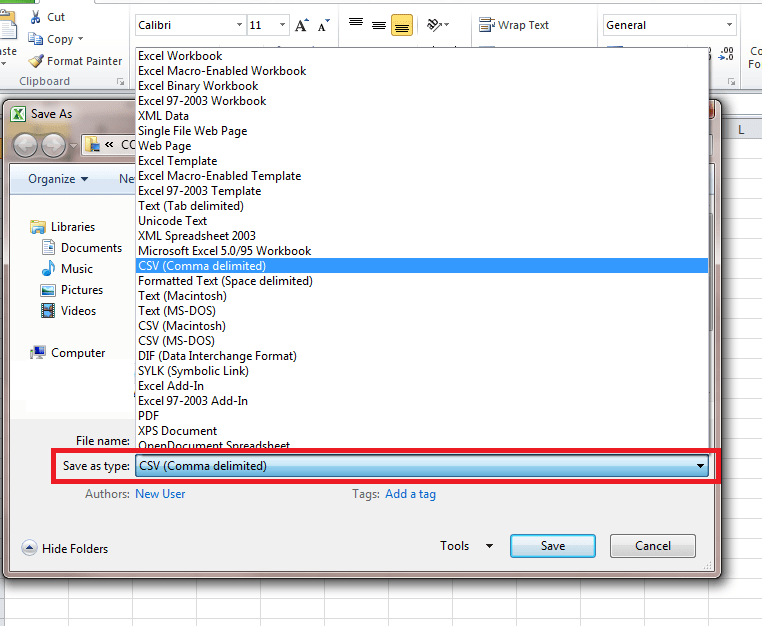Choose XPS Document save type

(421, 431)
